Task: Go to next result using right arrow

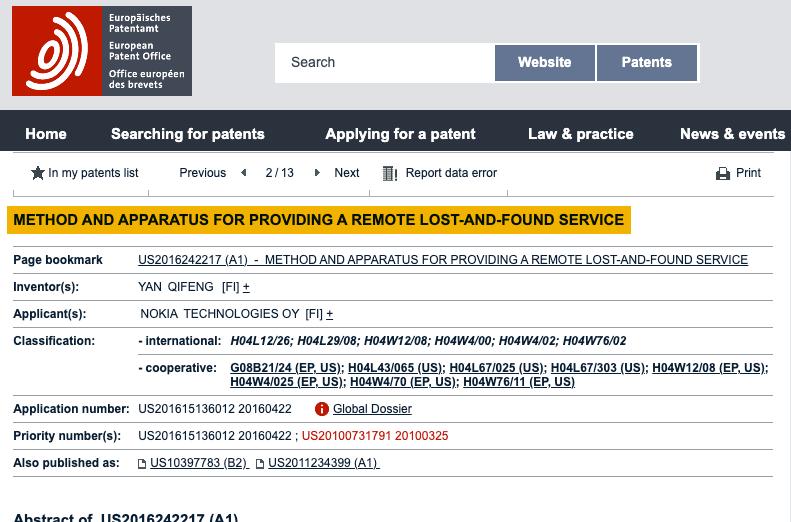Action: coord(317,173)
